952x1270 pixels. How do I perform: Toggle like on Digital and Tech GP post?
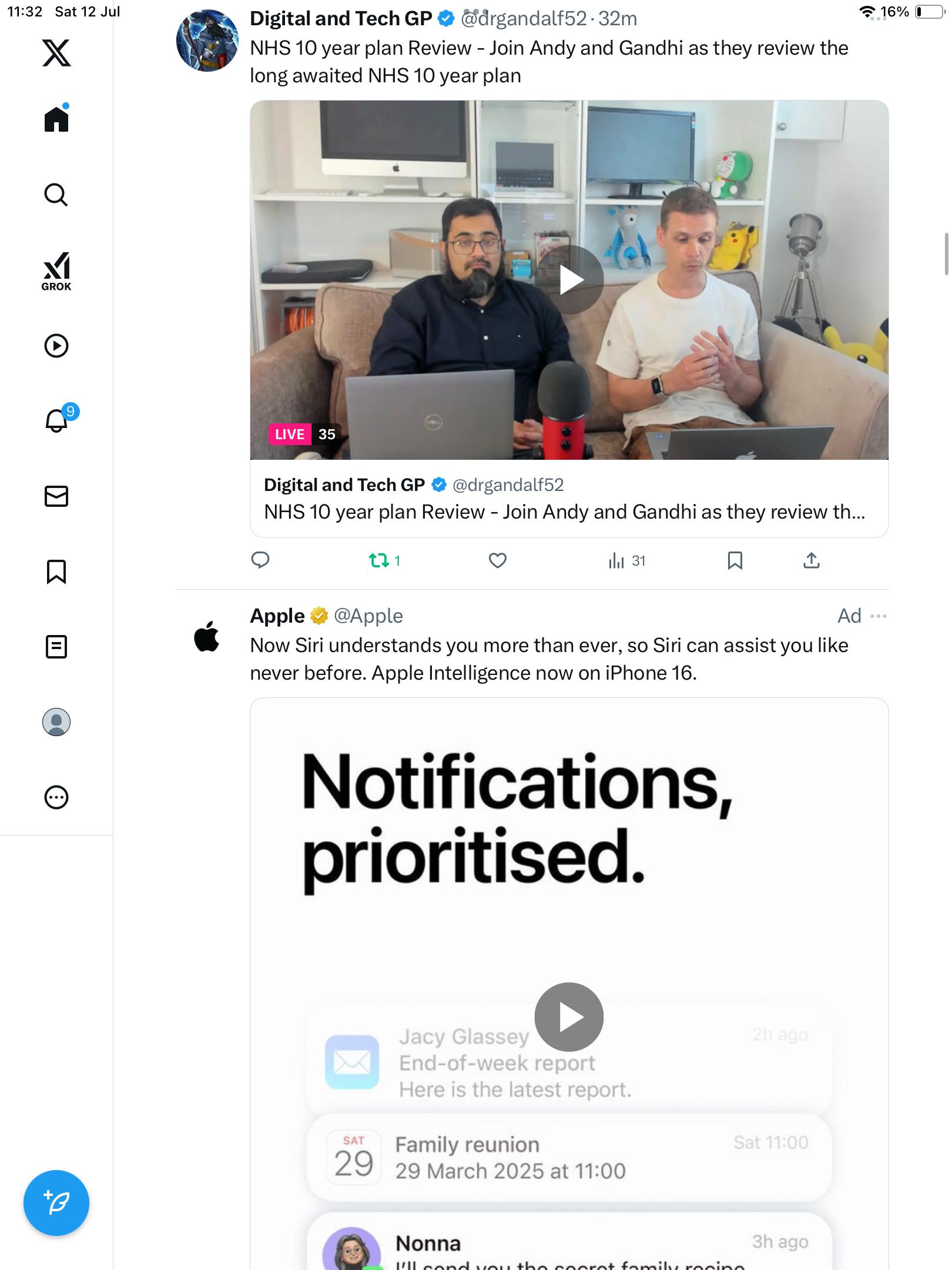coord(498,560)
